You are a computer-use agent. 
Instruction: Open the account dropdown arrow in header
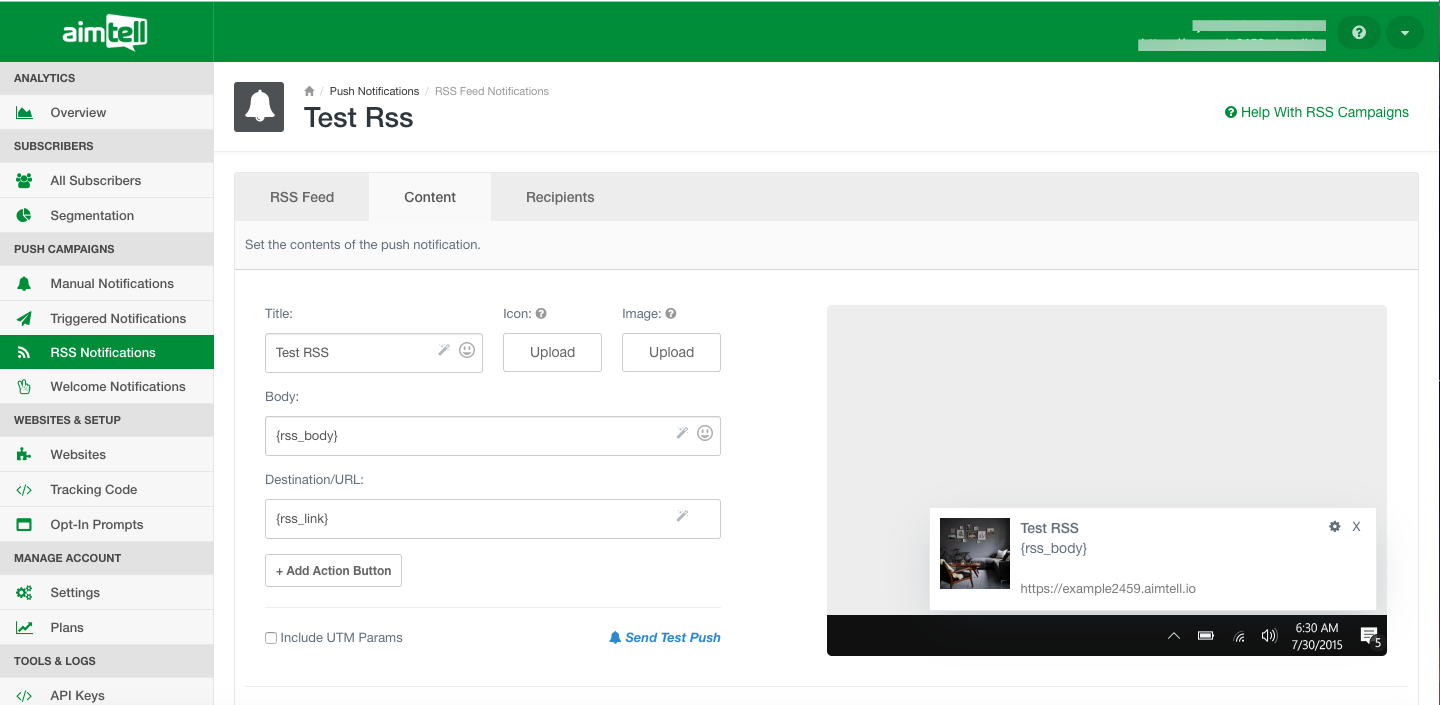click(1404, 32)
